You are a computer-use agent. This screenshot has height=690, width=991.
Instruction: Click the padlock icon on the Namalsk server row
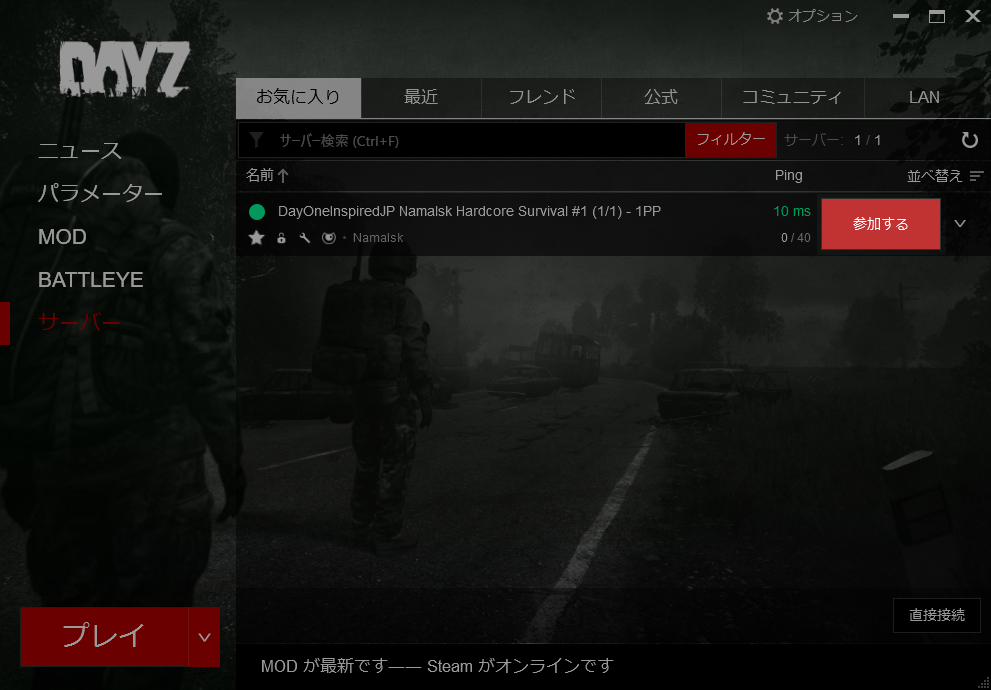pos(281,238)
